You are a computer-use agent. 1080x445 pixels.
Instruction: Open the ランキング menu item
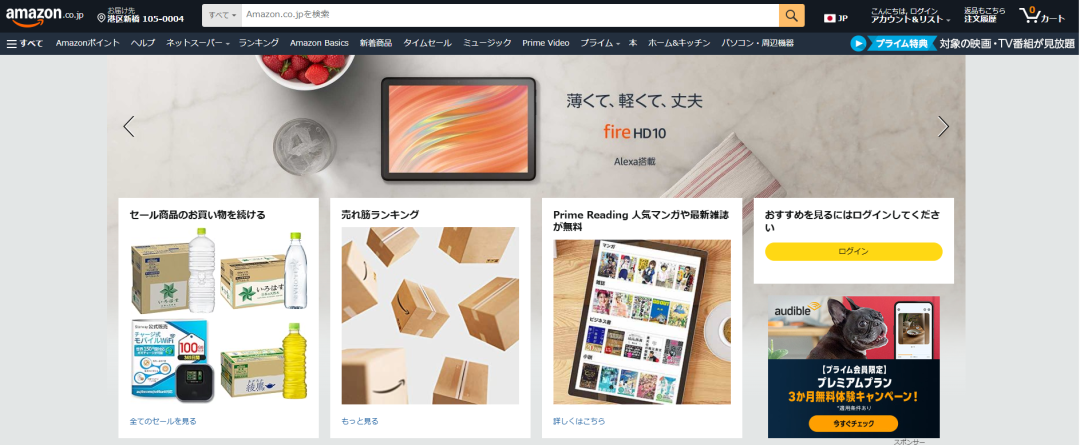[259, 43]
